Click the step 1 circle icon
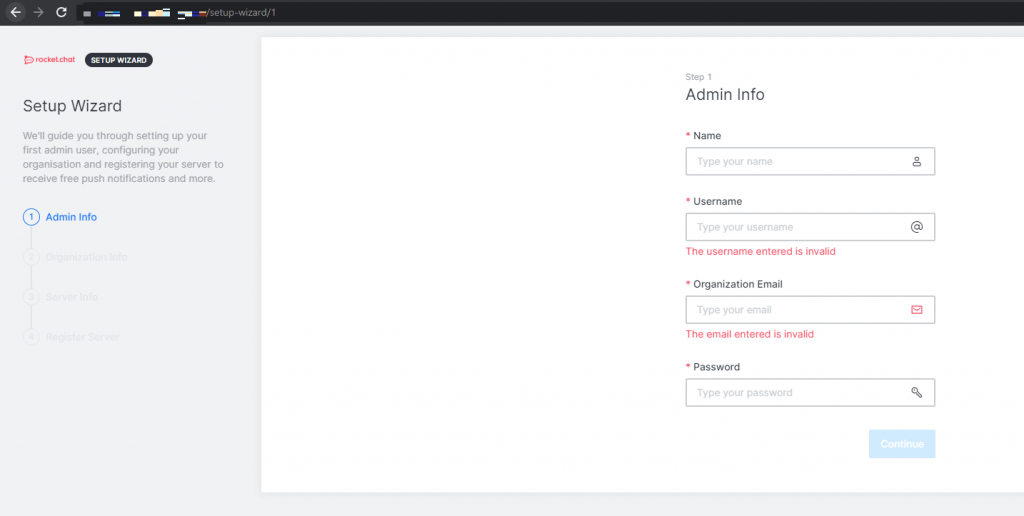 point(31,217)
